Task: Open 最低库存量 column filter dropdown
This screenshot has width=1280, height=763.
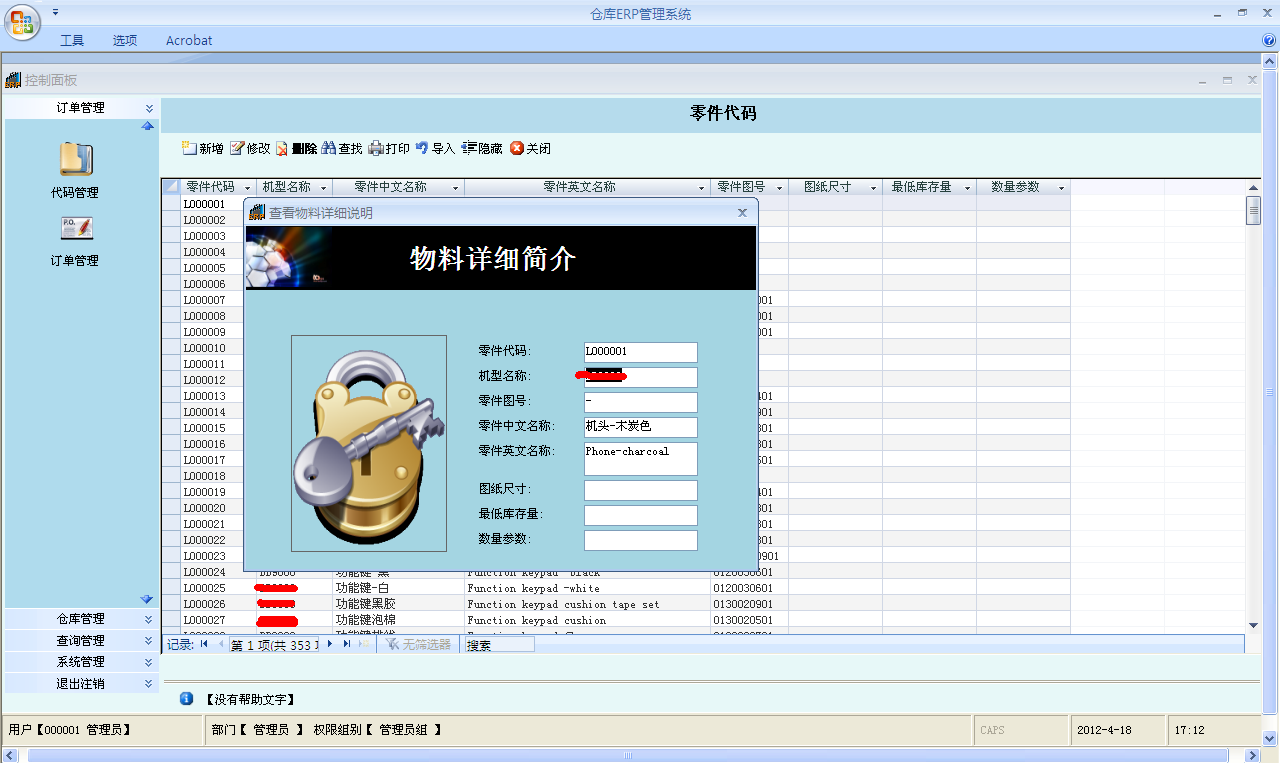Action: point(968,188)
